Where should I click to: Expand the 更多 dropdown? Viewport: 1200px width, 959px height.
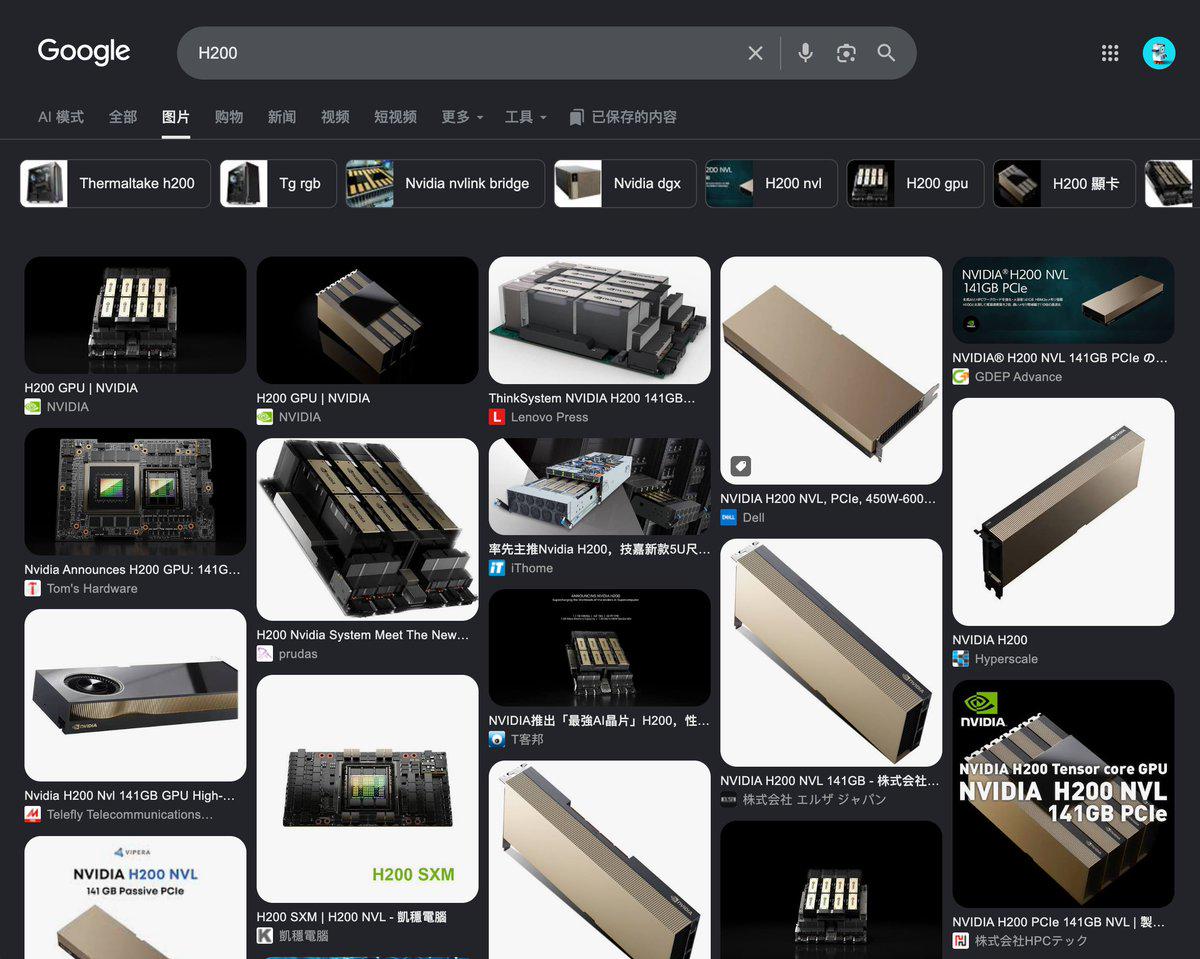coord(462,117)
